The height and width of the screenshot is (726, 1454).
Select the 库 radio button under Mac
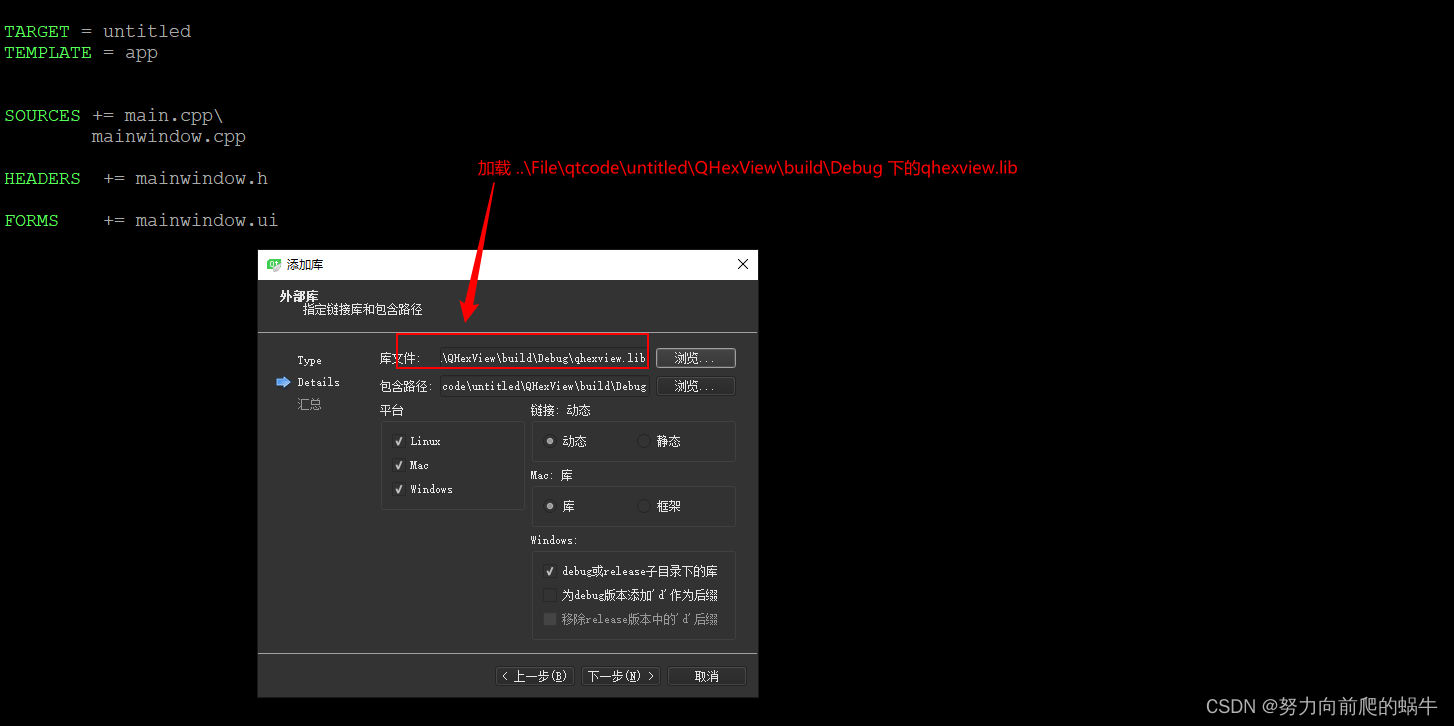pos(550,506)
